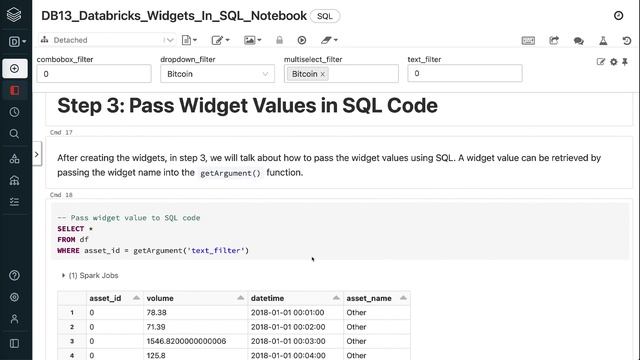Image resolution: width=640 pixels, height=360 pixels.
Task: Pin the widgets panel
Action: point(624,62)
